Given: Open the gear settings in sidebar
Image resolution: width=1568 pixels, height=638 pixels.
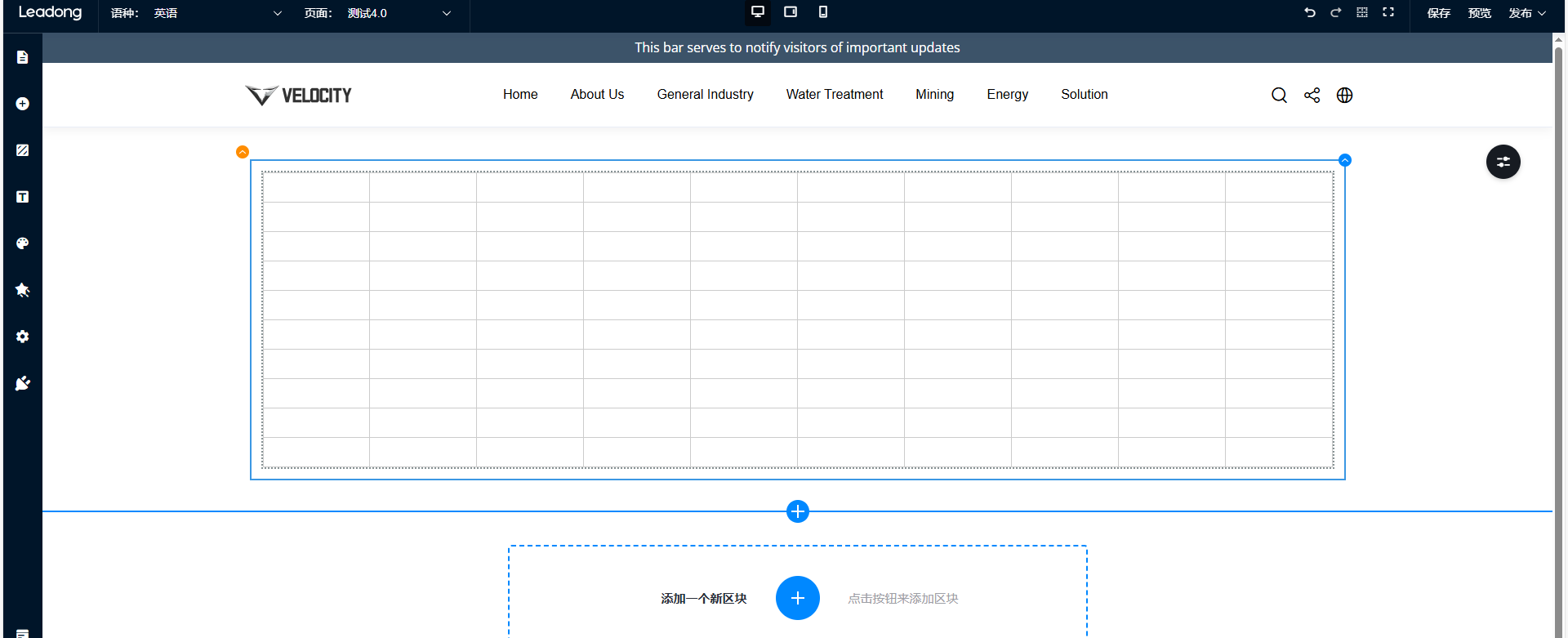Looking at the screenshot, I should click(23, 337).
